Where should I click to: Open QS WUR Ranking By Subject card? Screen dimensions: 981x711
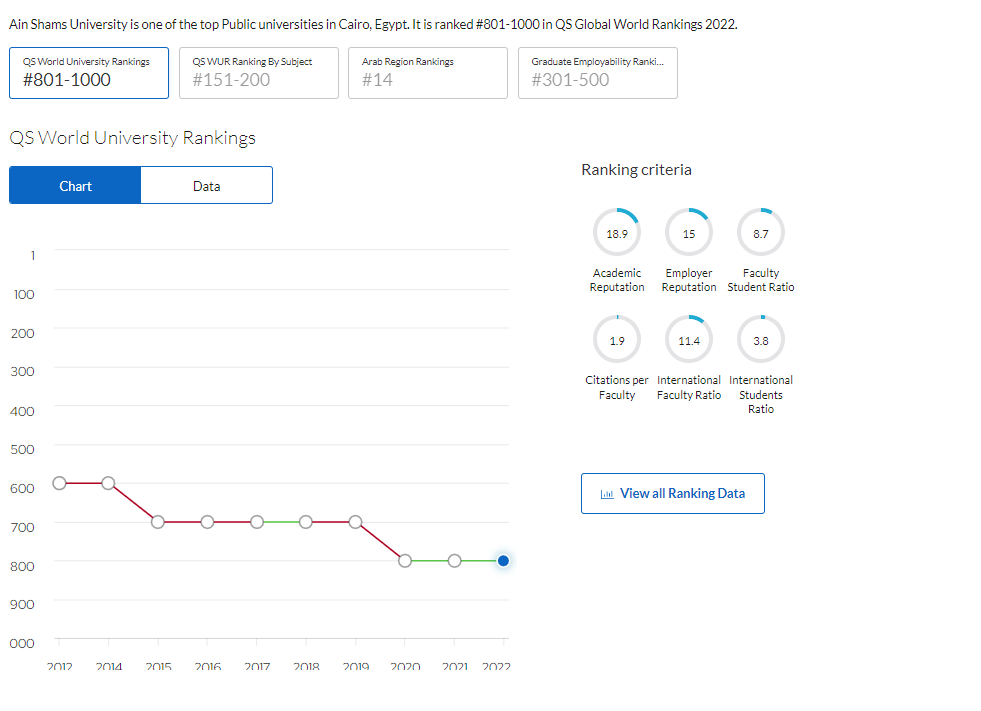point(258,73)
